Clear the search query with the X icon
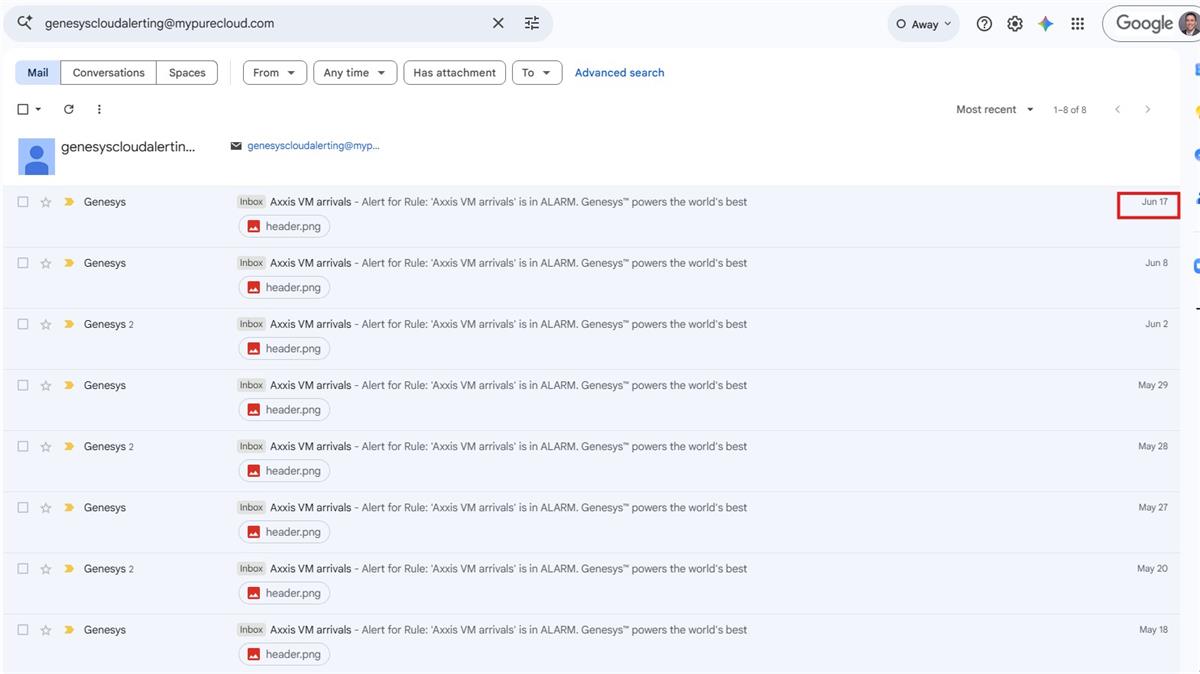Viewport: 1200px width, 674px height. coord(498,23)
